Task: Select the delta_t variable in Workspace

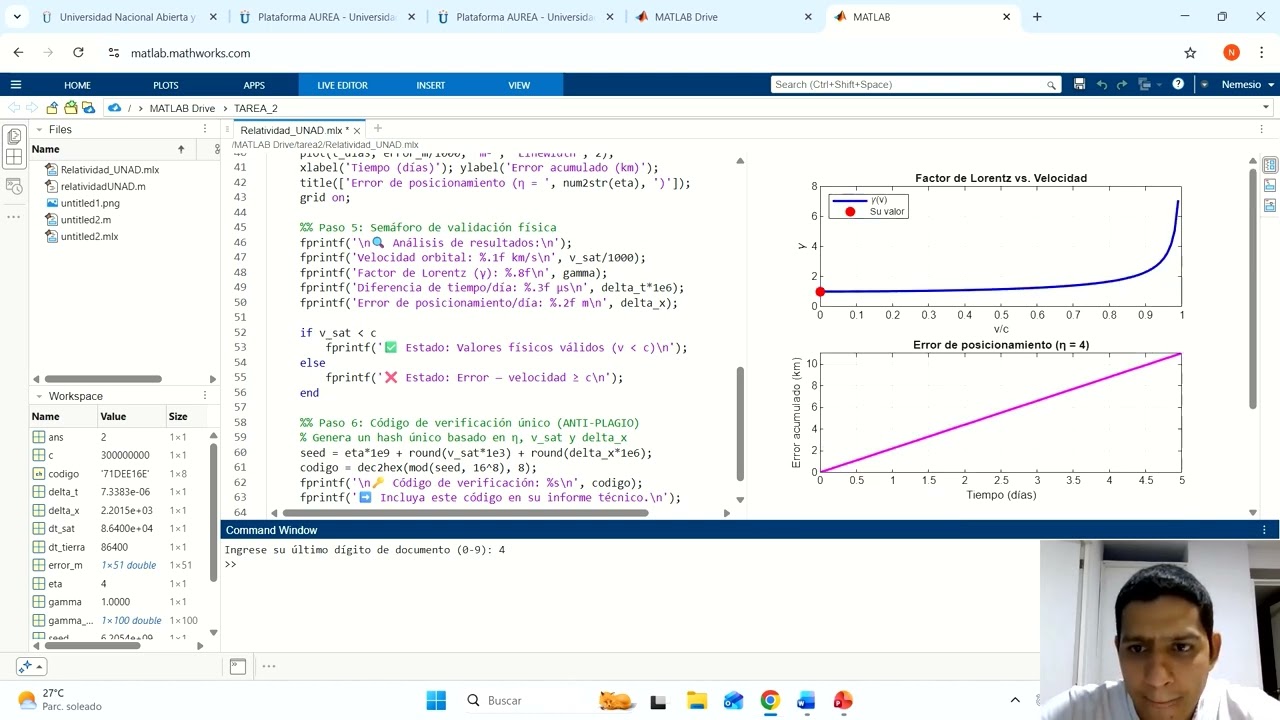Action: coord(63,492)
